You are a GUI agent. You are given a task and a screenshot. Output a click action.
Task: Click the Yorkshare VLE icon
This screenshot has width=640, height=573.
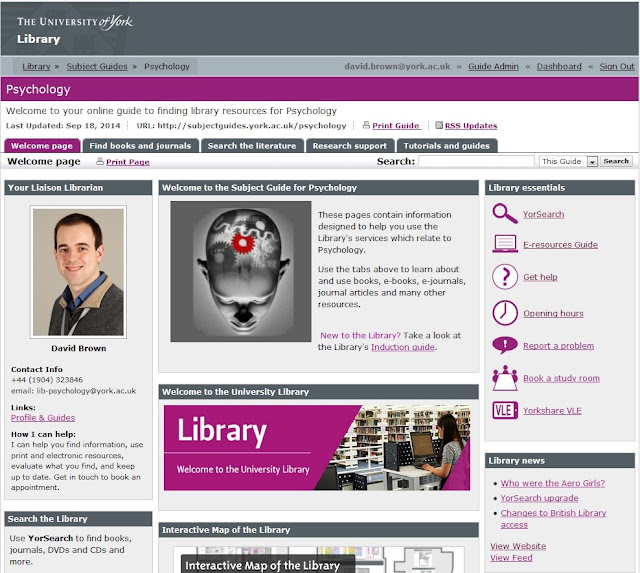tap(505, 410)
